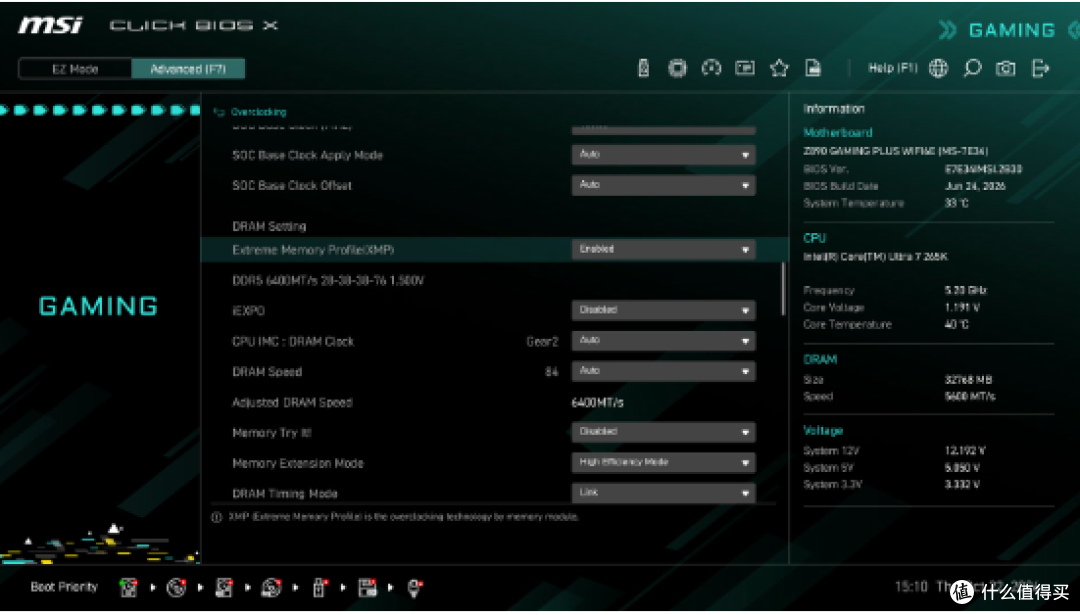Viewport: 1080px width, 615px height.
Task: Open CPU IMC : DRAM Clock dropdown
Action: [663, 341]
